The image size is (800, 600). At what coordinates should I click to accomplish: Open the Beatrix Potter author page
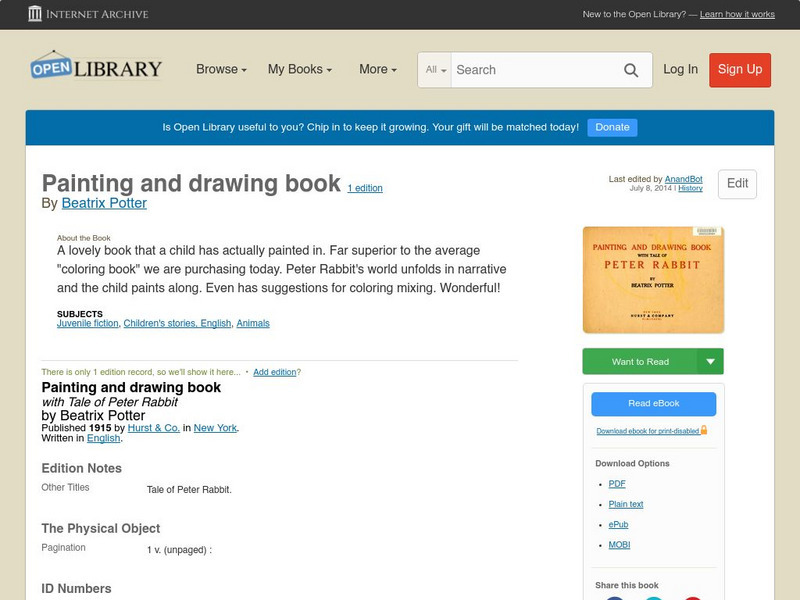[103, 202]
